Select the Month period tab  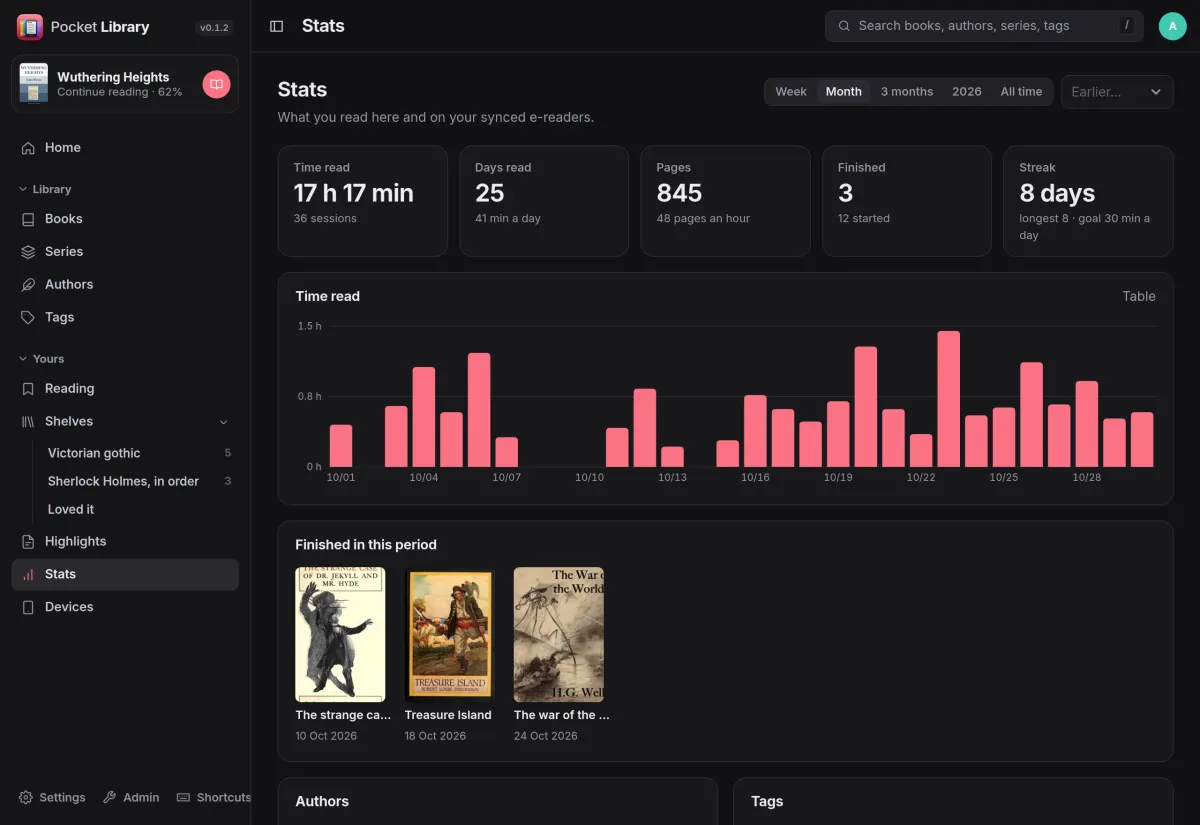point(844,91)
